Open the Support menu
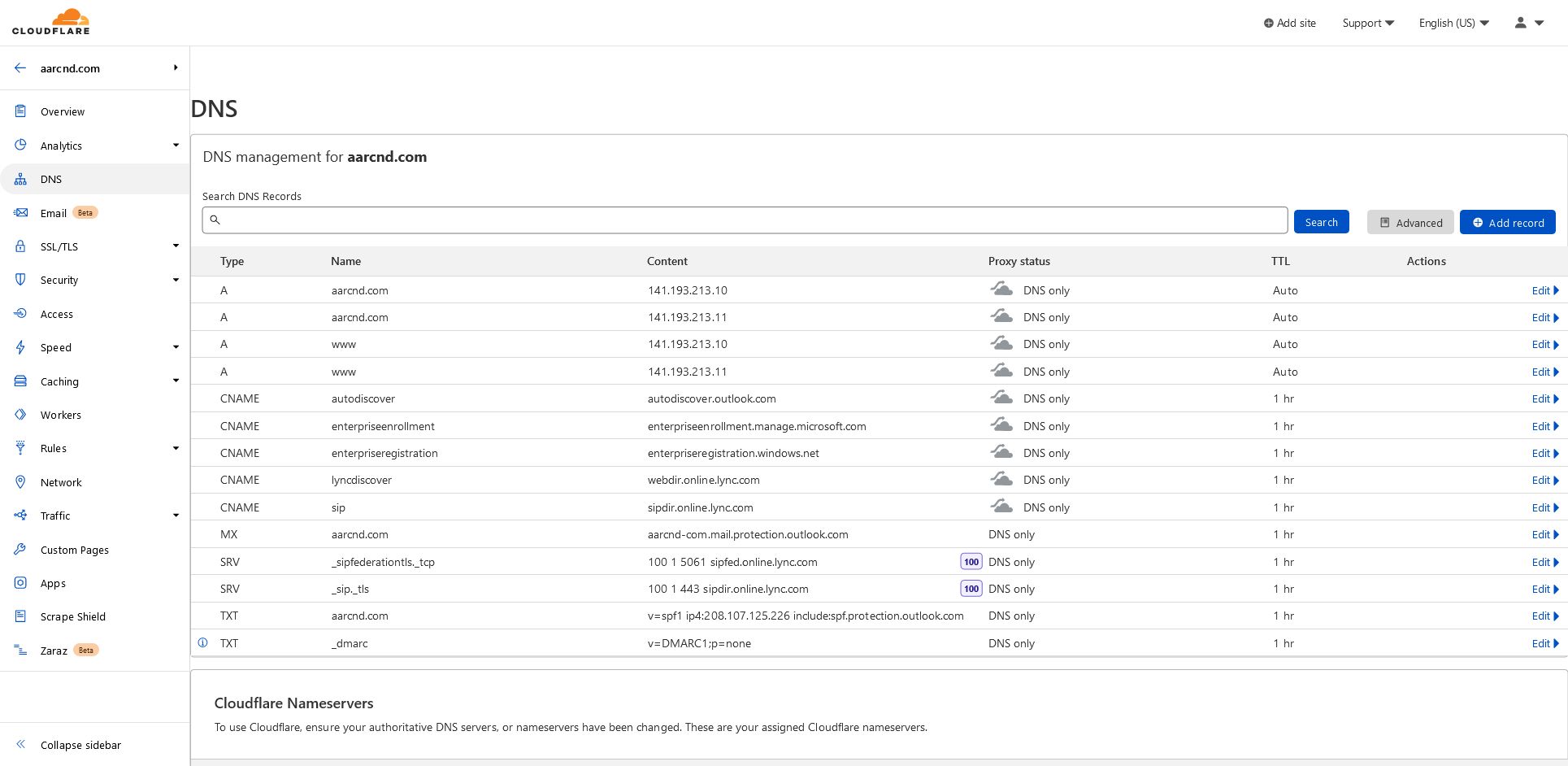Image resolution: width=1568 pixels, height=766 pixels. tap(1368, 23)
